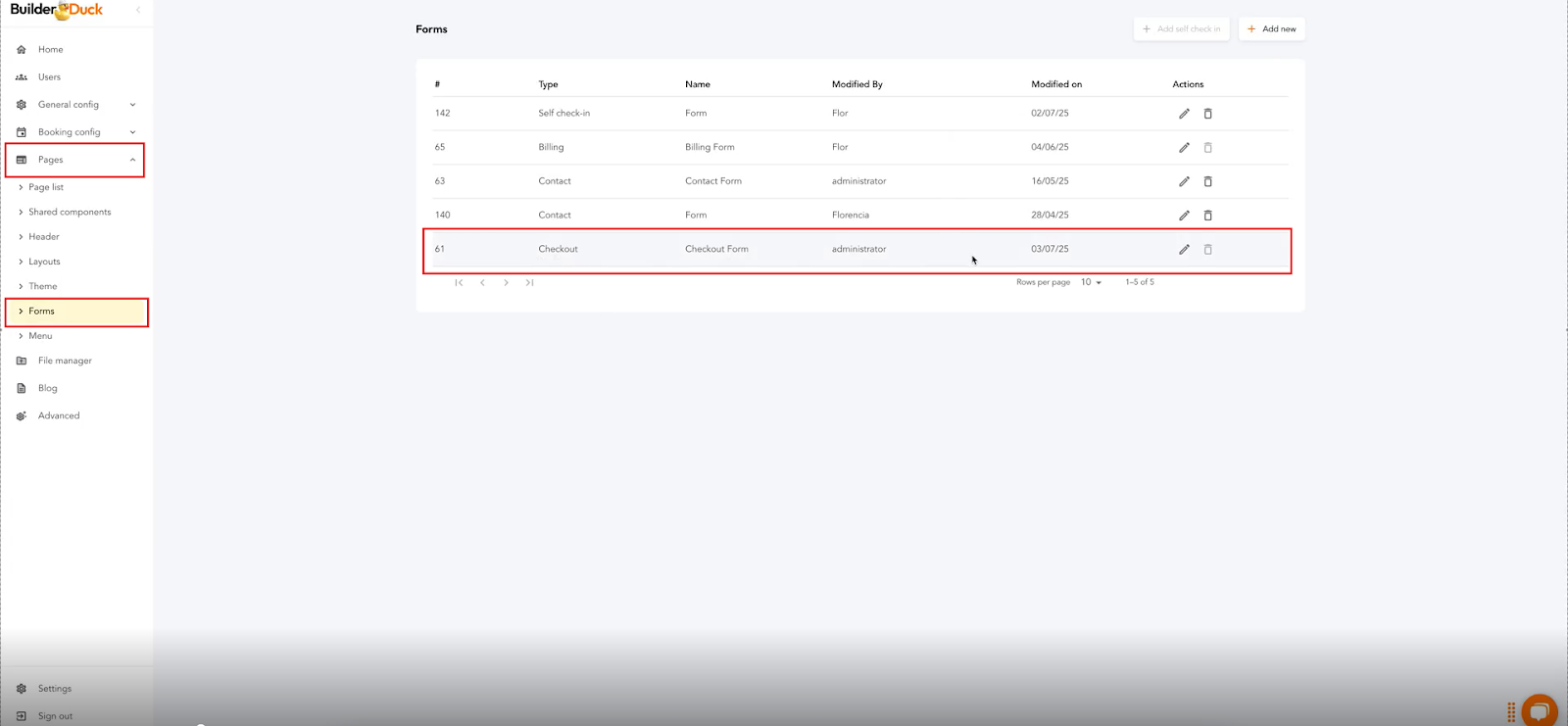Open the Page list submenu

[46, 187]
